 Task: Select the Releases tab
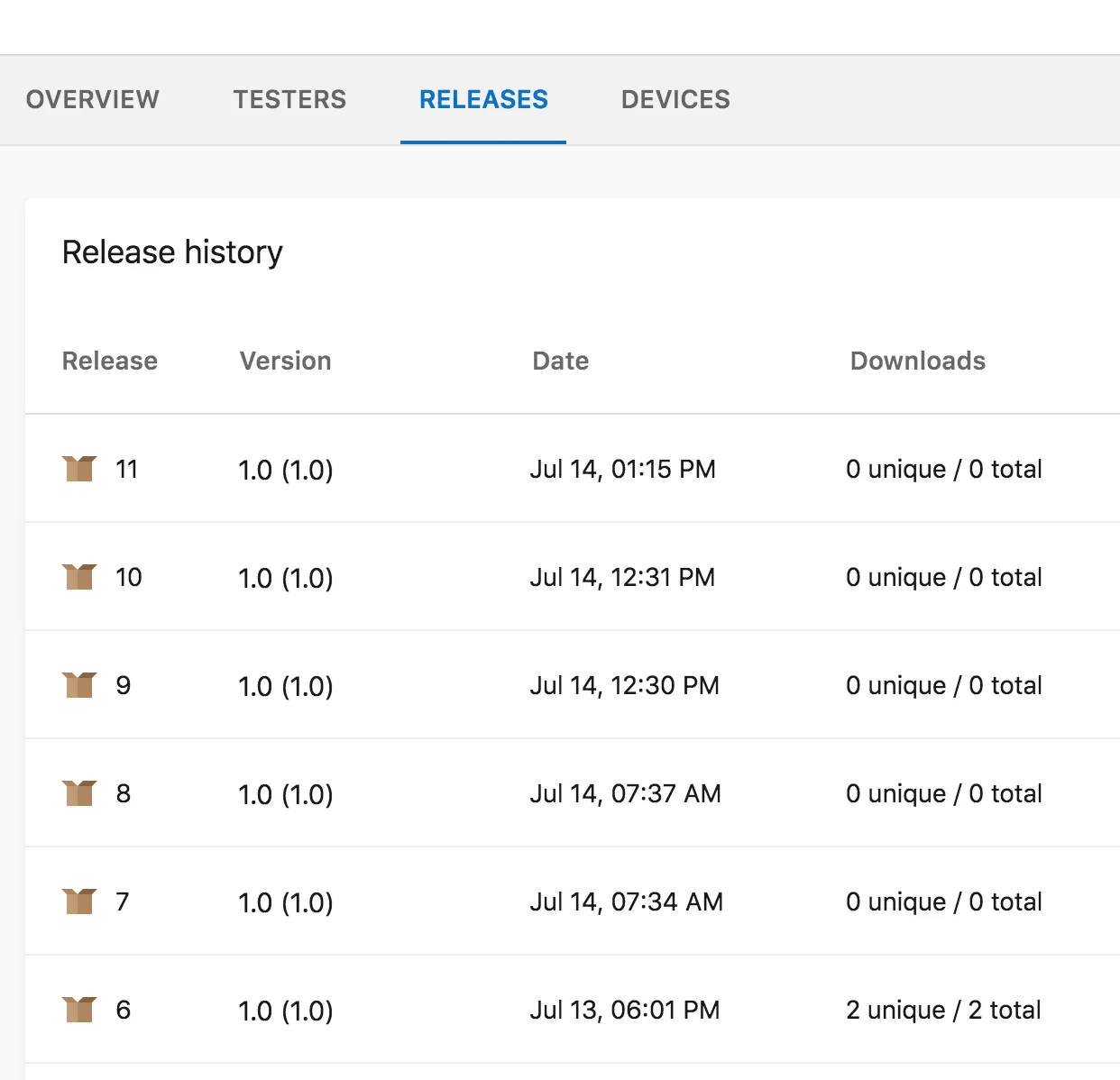(x=483, y=99)
